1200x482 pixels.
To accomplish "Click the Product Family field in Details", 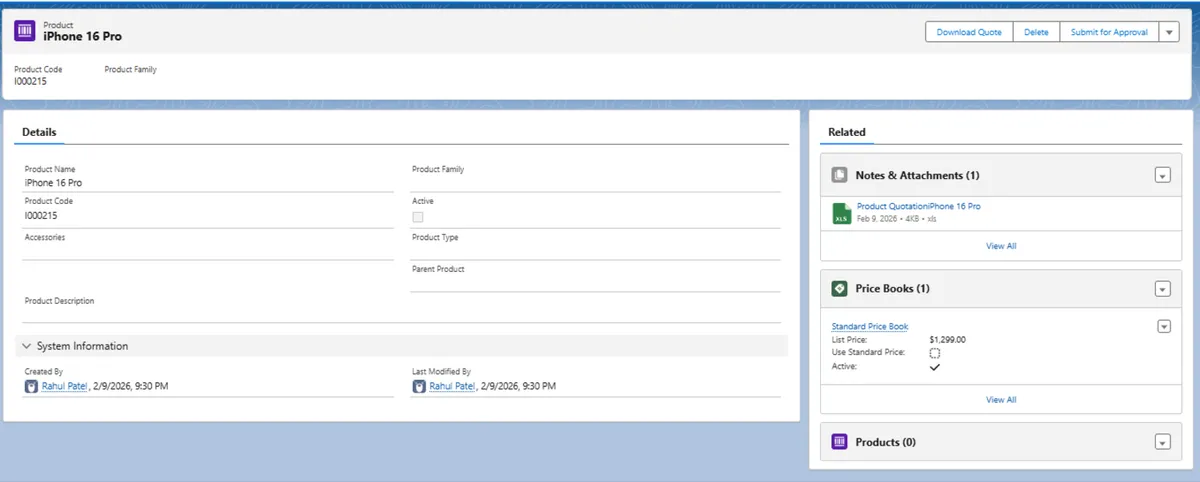I will 595,177.
